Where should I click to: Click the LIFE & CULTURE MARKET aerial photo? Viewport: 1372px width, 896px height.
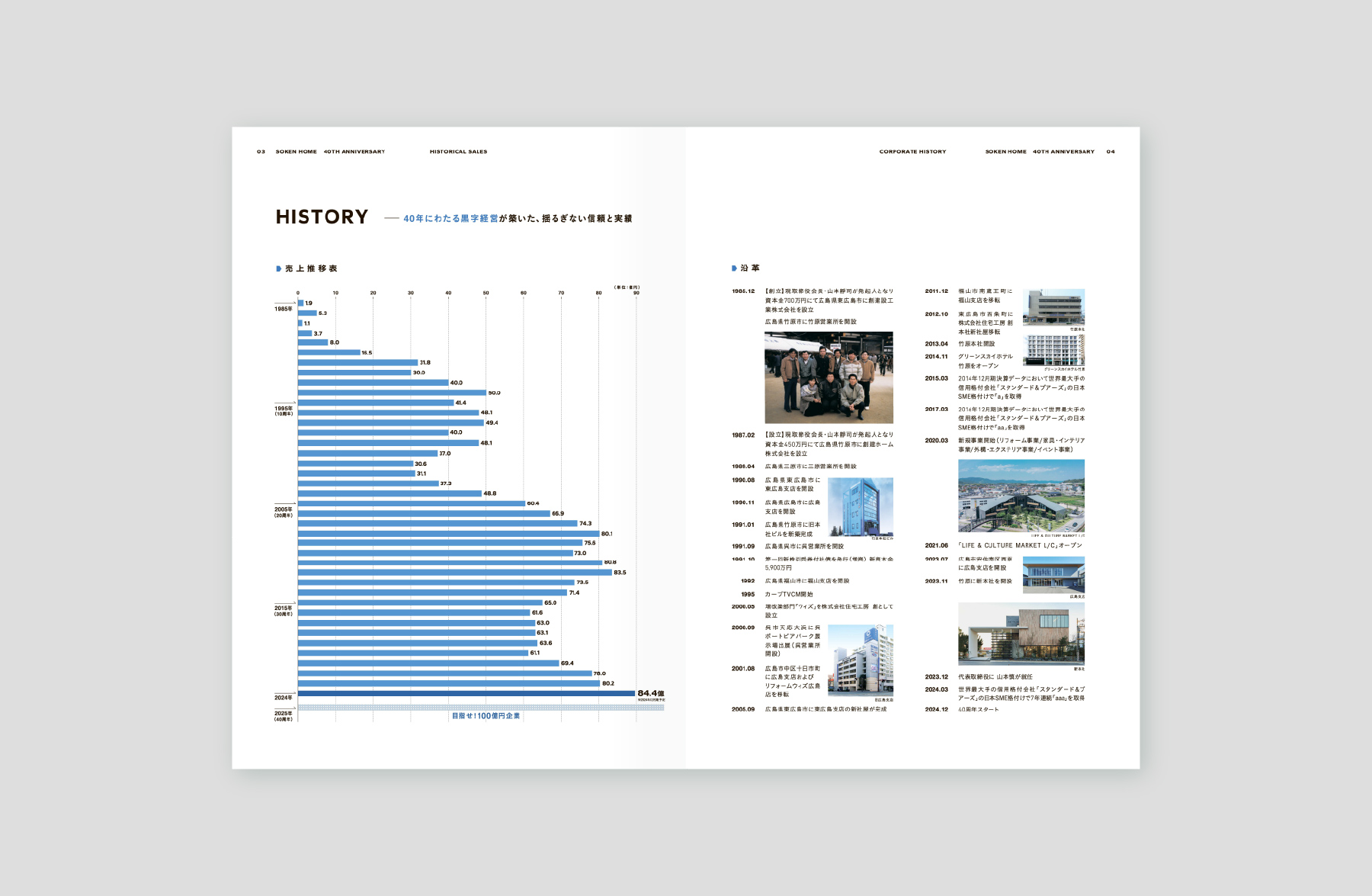(x=1021, y=496)
